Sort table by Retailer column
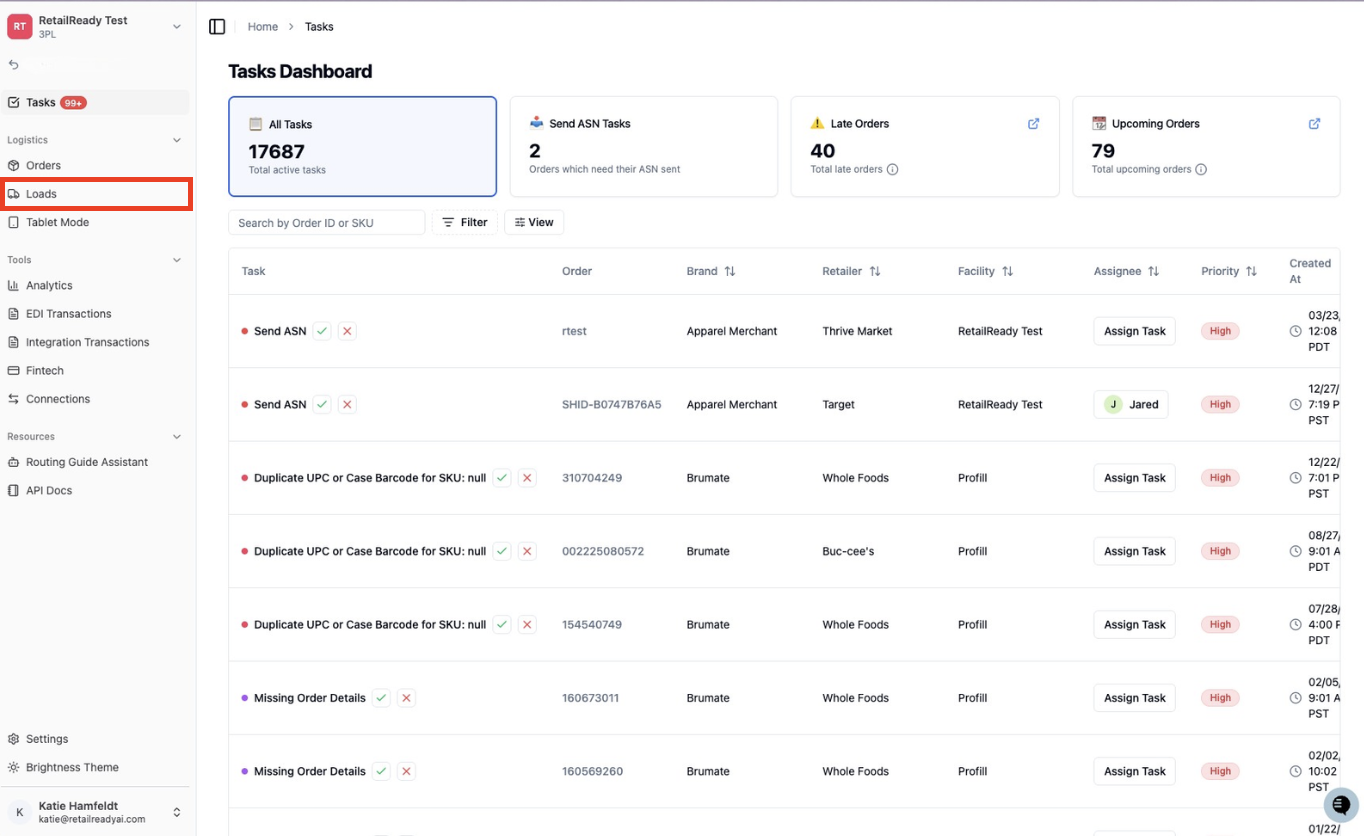 852,271
